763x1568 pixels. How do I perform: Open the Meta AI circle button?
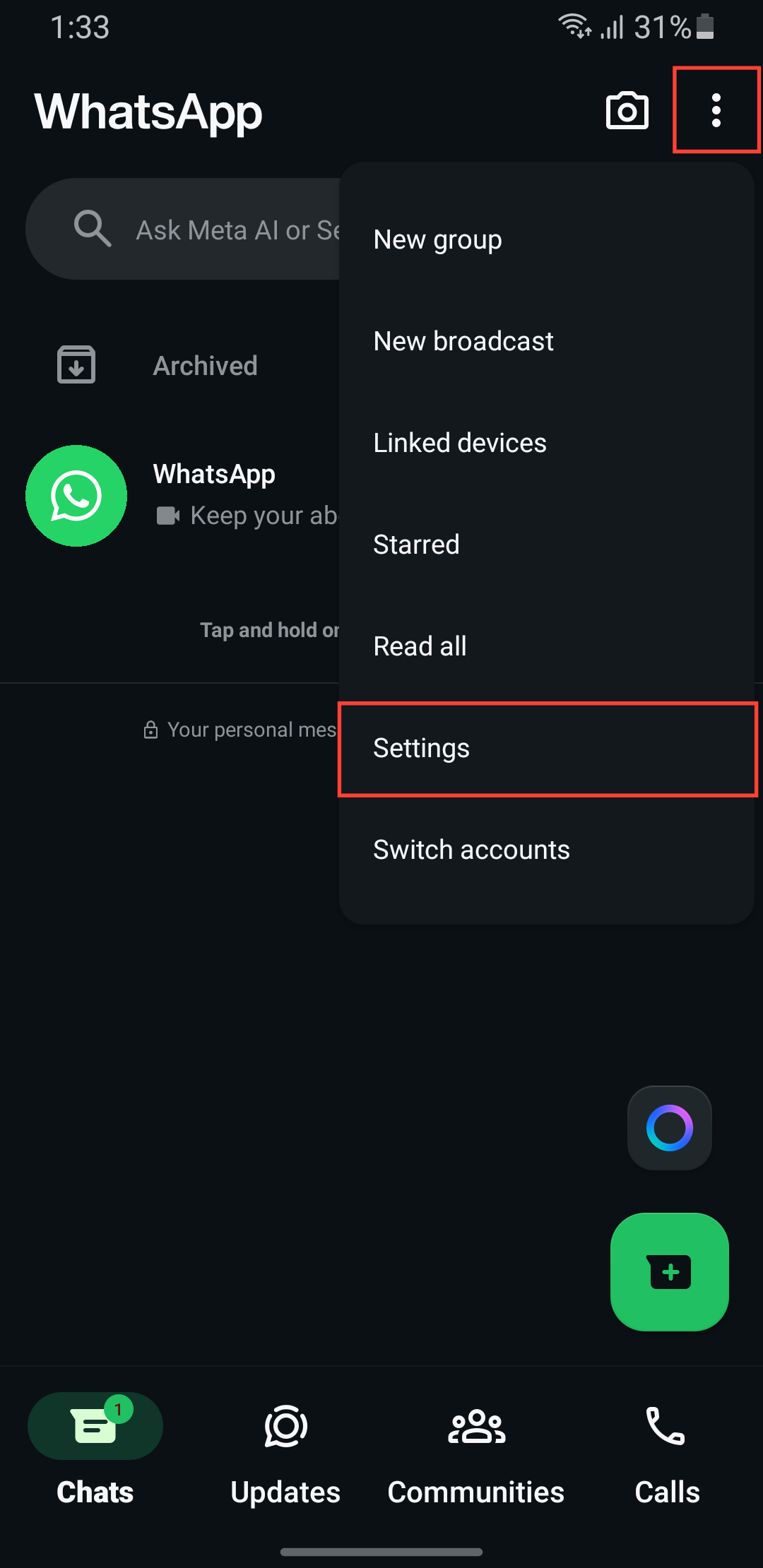670,1127
